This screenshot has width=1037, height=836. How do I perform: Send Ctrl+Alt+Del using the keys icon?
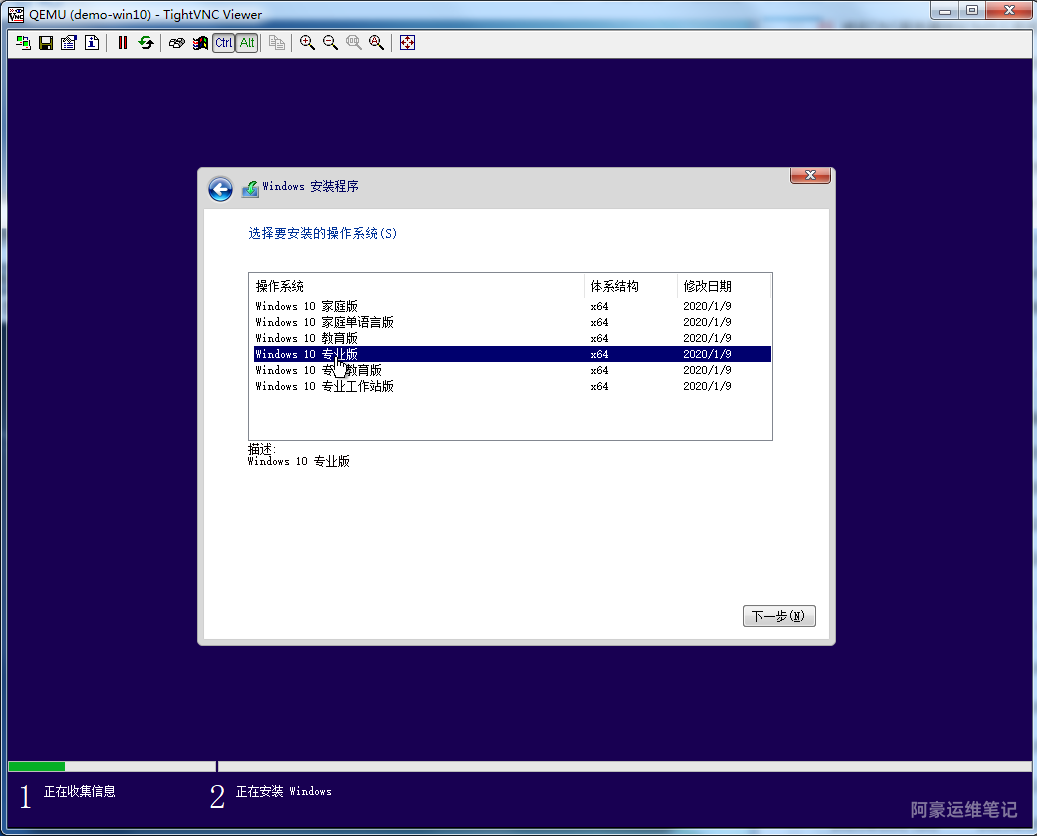click(177, 43)
